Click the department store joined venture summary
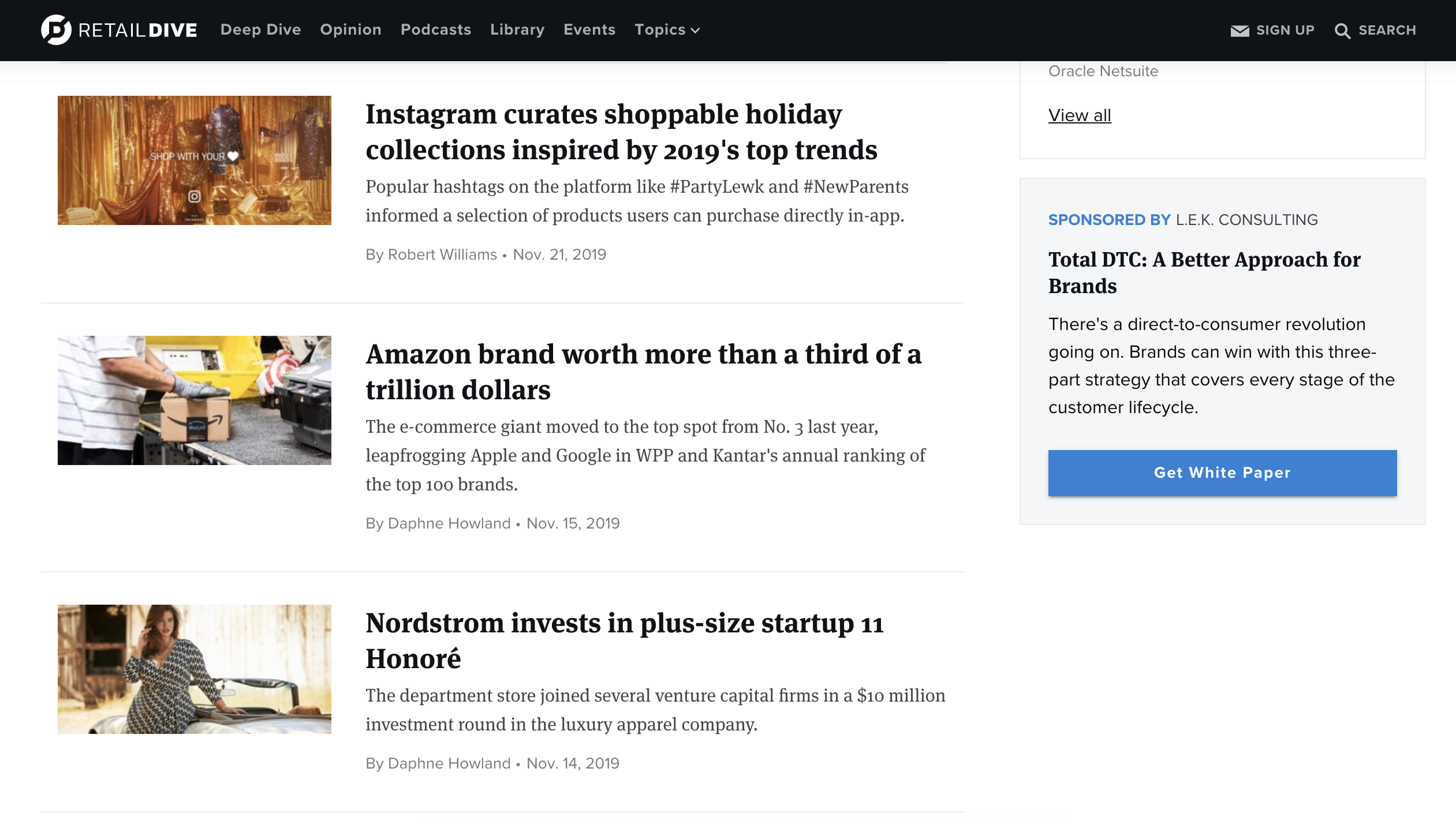Image resolution: width=1456 pixels, height=817 pixels. 655,710
